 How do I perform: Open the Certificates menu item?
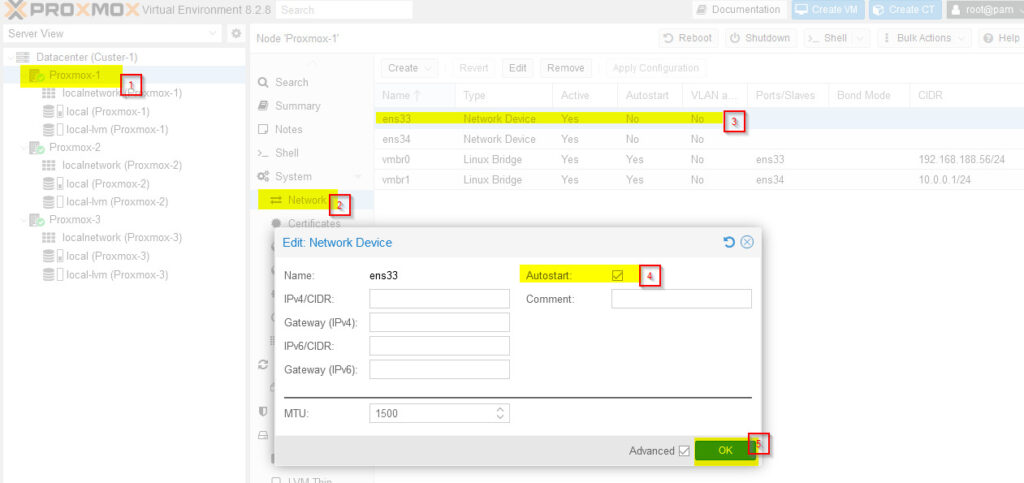click(314, 223)
